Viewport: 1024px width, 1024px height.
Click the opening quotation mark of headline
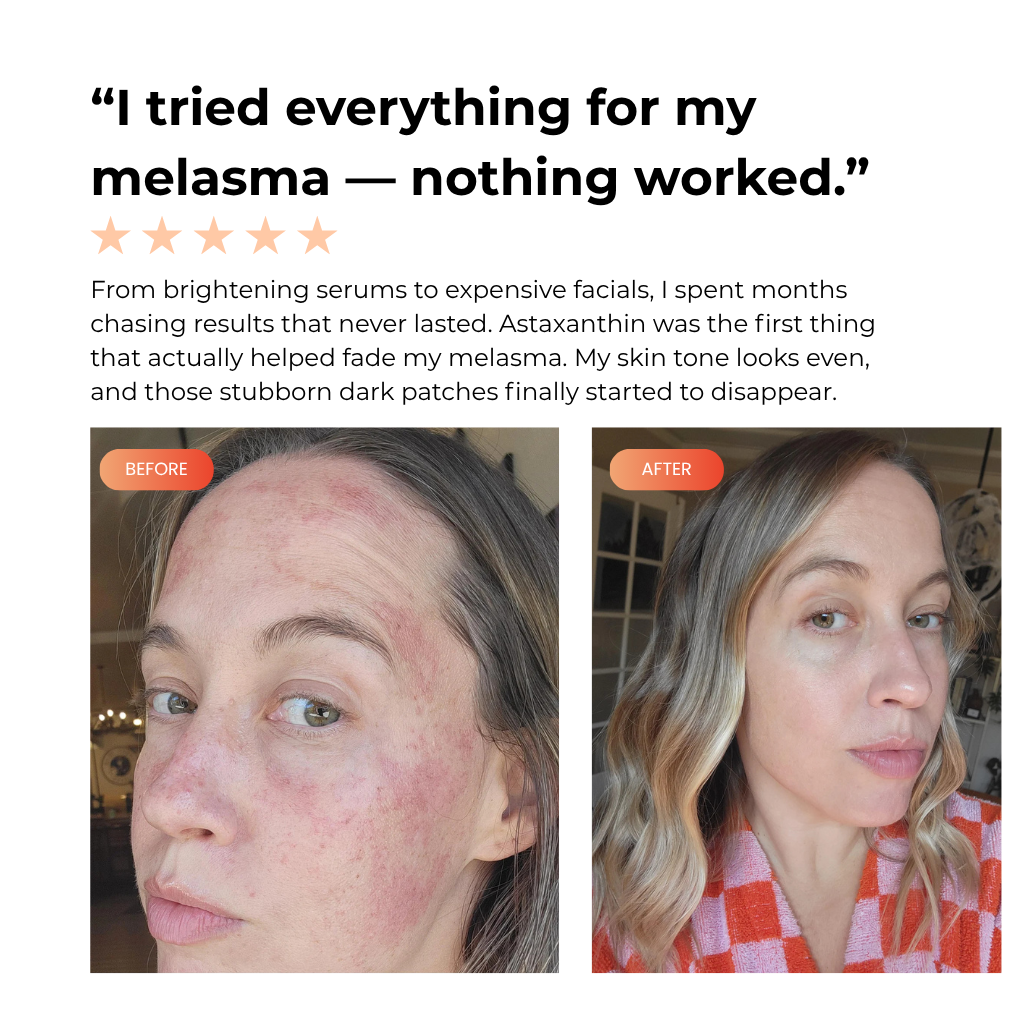tap(102, 98)
